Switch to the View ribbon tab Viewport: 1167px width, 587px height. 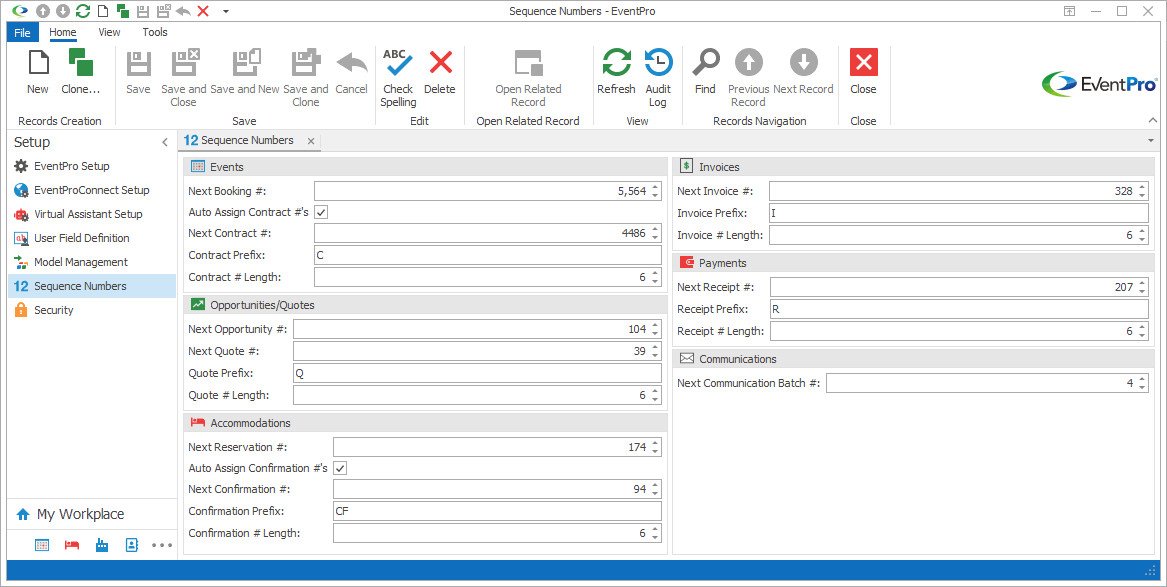tap(109, 32)
